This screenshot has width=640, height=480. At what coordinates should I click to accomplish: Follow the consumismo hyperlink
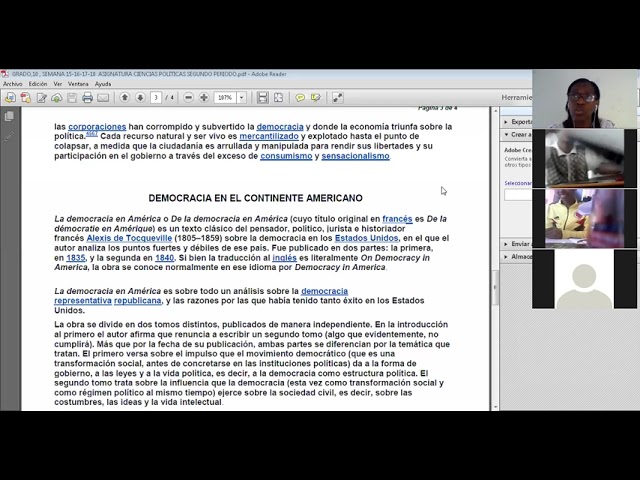click(x=286, y=156)
